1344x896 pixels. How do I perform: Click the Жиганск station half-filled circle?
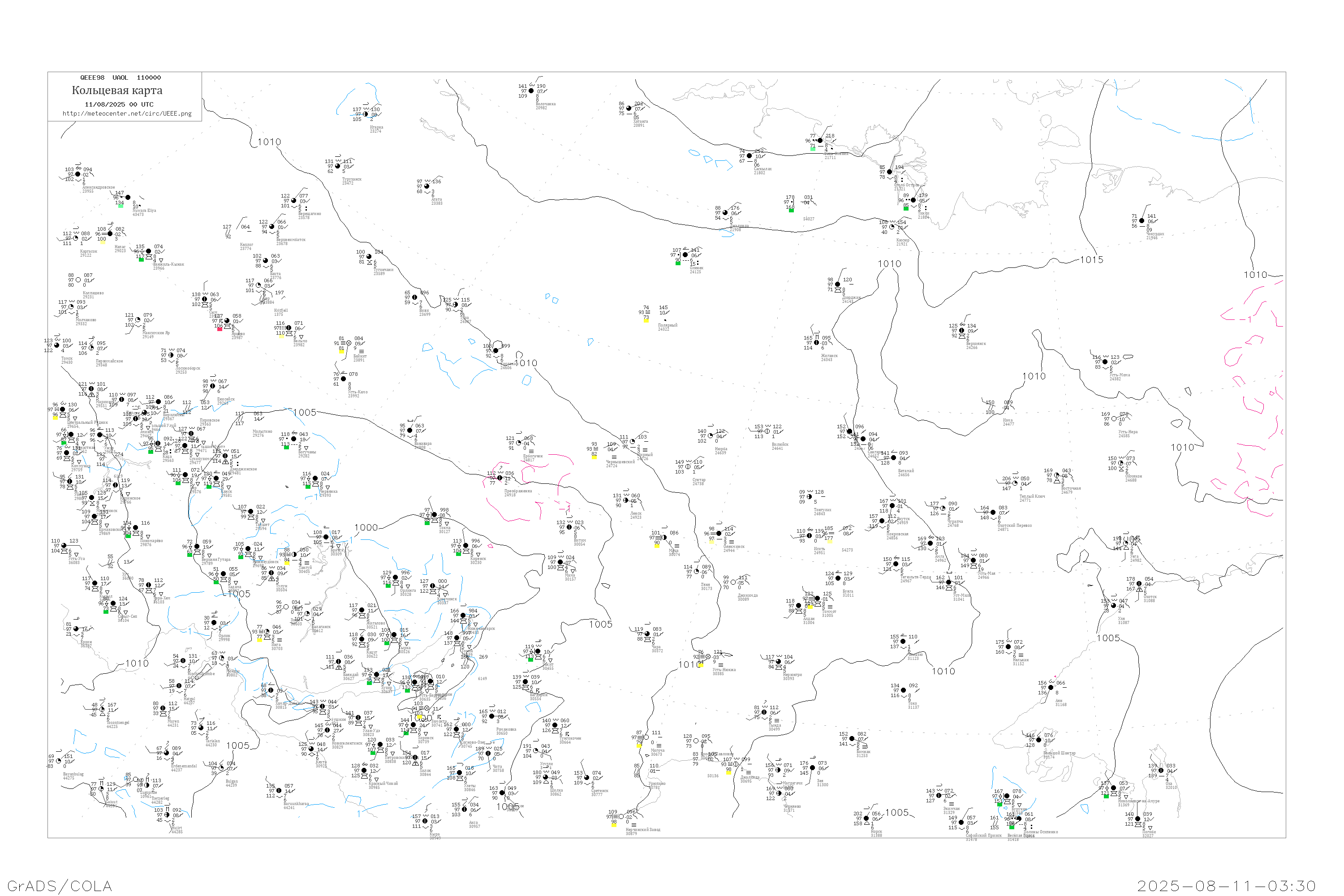click(x=816, y=343)
